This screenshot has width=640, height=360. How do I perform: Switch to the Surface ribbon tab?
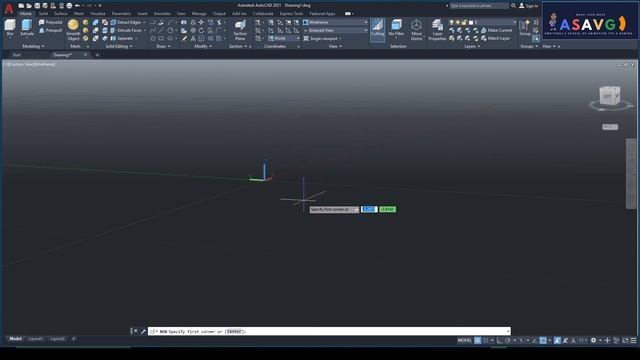point(60,13)
